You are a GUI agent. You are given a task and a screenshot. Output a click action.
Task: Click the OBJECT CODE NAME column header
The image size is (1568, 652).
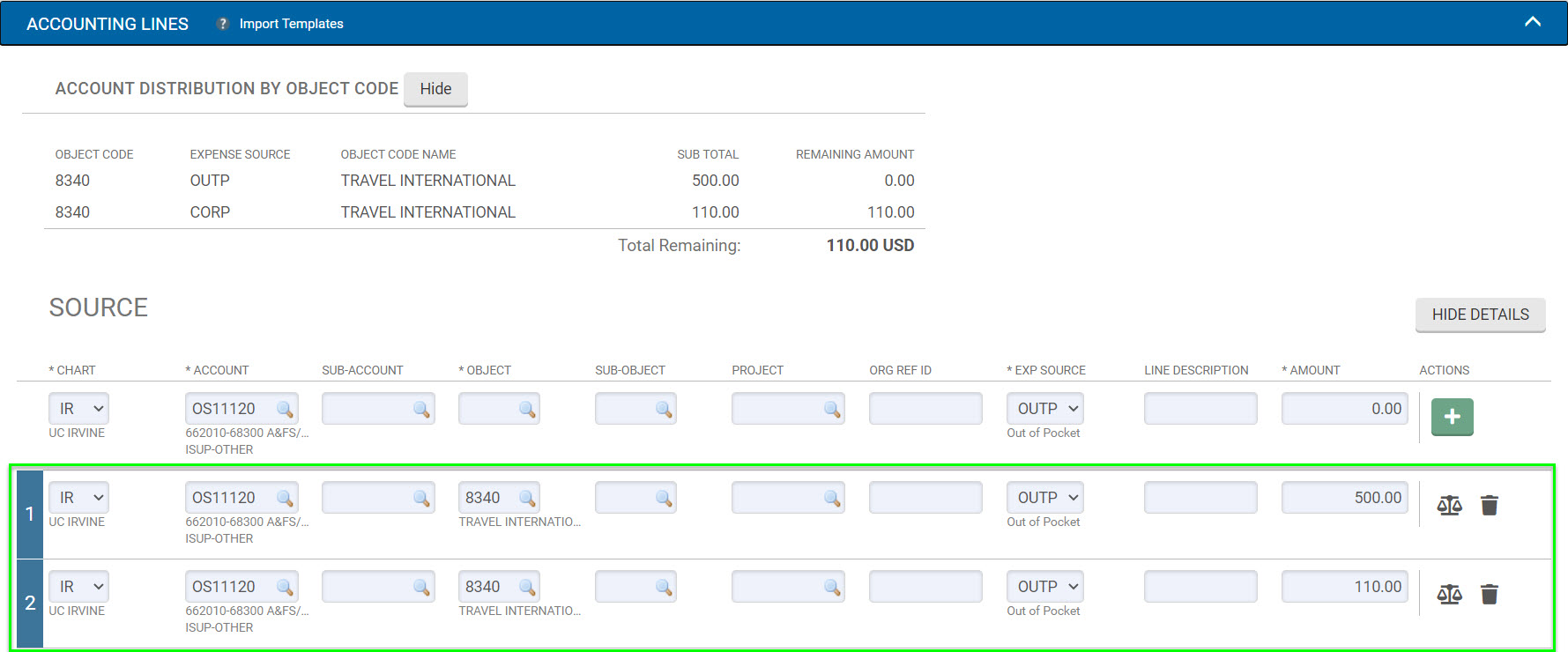point(398,154)
